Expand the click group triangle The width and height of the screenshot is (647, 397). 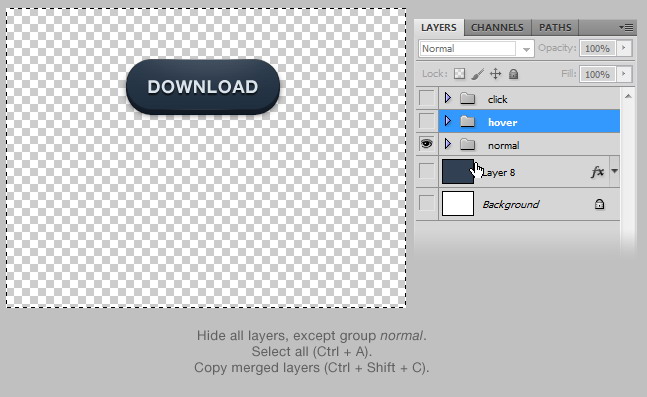pyautogui.click(x=448, y=98)
